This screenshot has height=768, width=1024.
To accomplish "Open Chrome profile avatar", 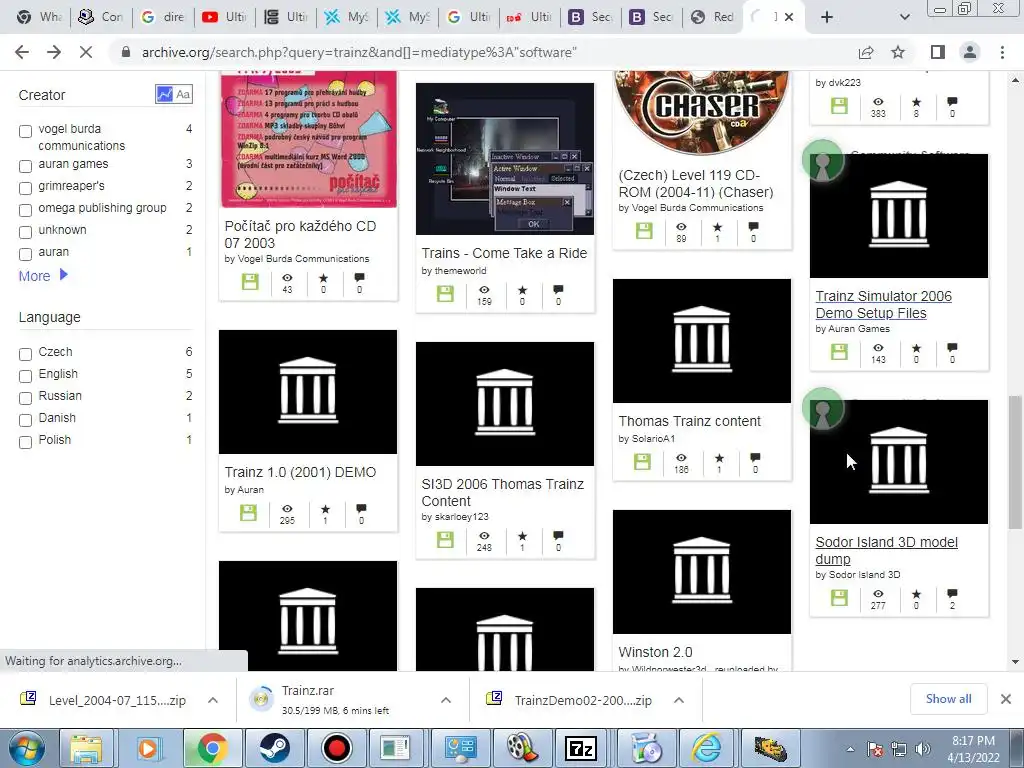I will point(970,52).
